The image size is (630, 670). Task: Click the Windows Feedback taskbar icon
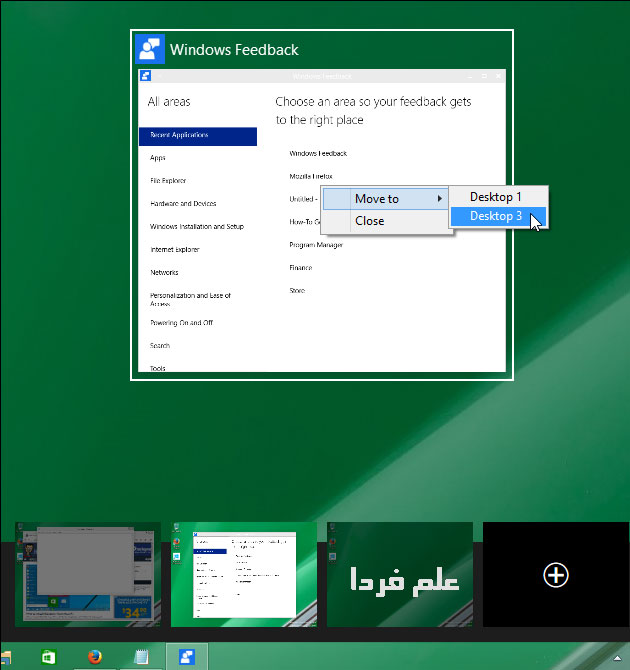tap(186, 657)
